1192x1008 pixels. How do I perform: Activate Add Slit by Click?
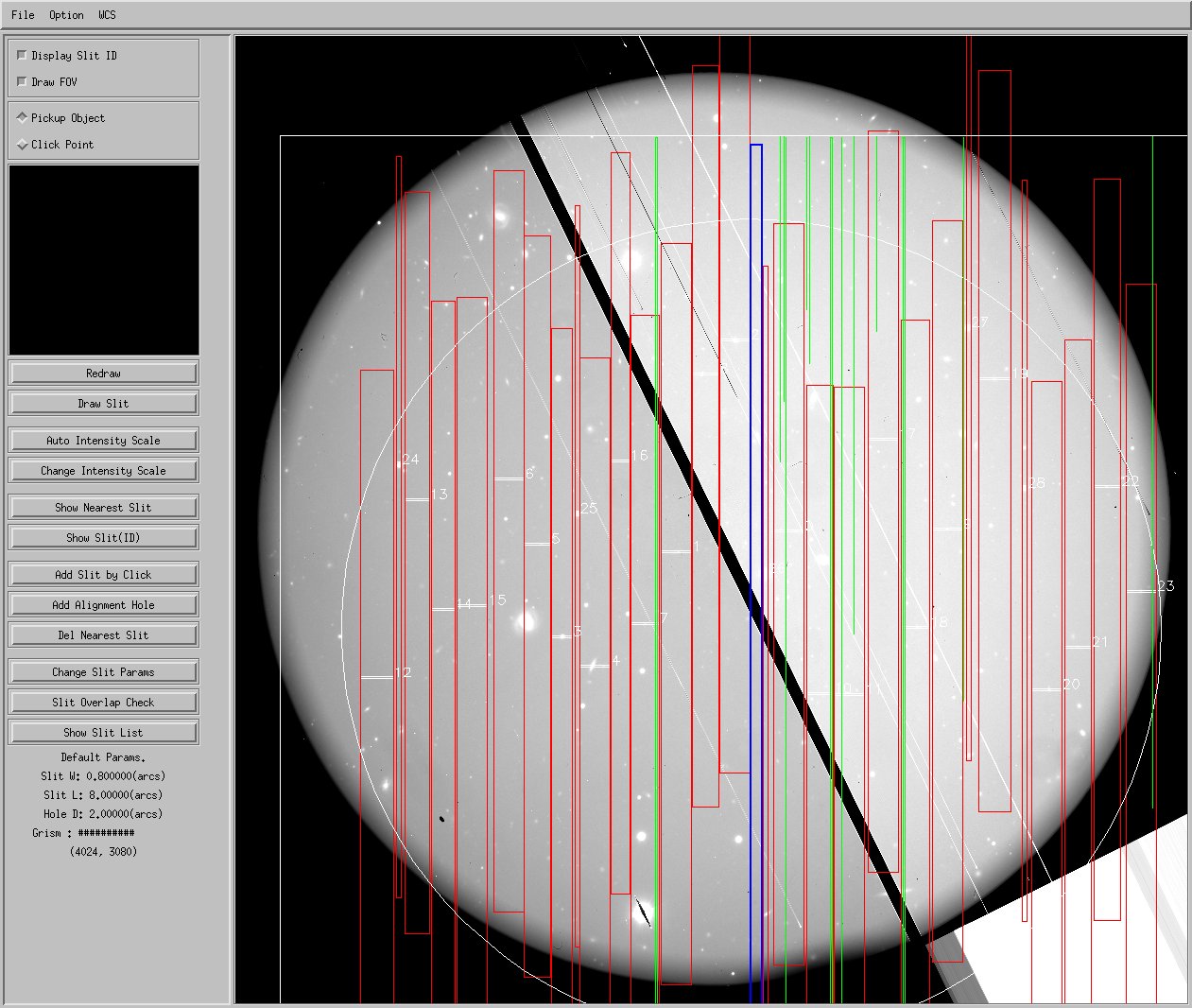103,575
